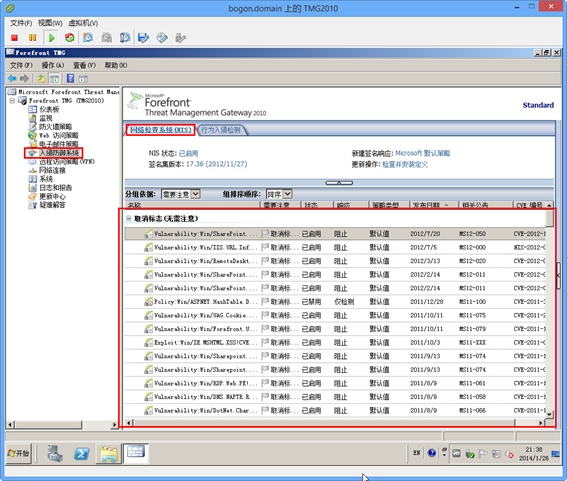Select 网络连接 tree node
The width and height of the screenshot is (567, 481).
pyautogui.click(x=52, y=170)
